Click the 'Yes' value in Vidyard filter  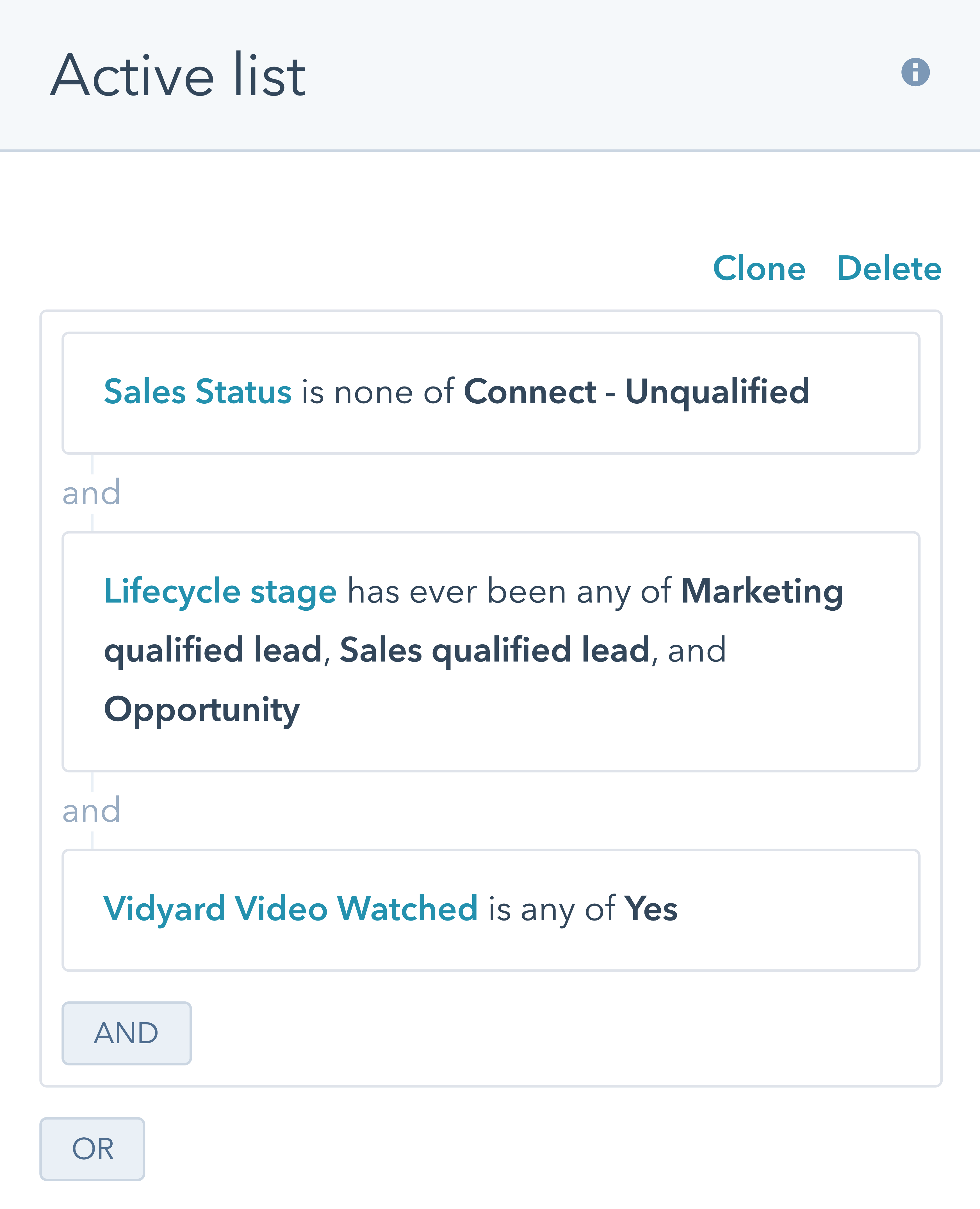650,909
